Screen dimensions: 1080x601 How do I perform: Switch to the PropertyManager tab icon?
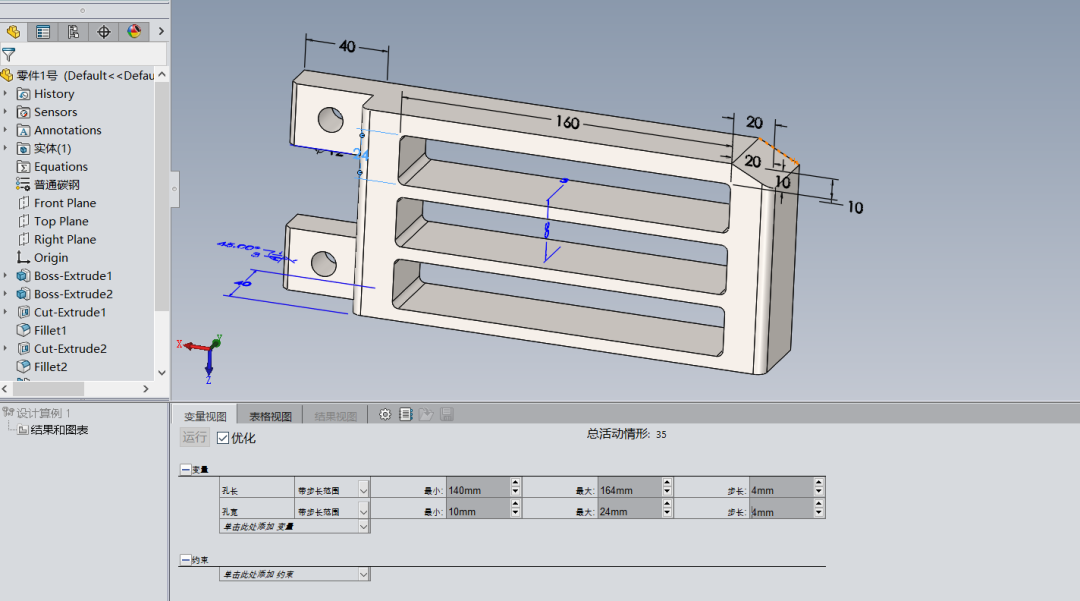pos(43,32)
